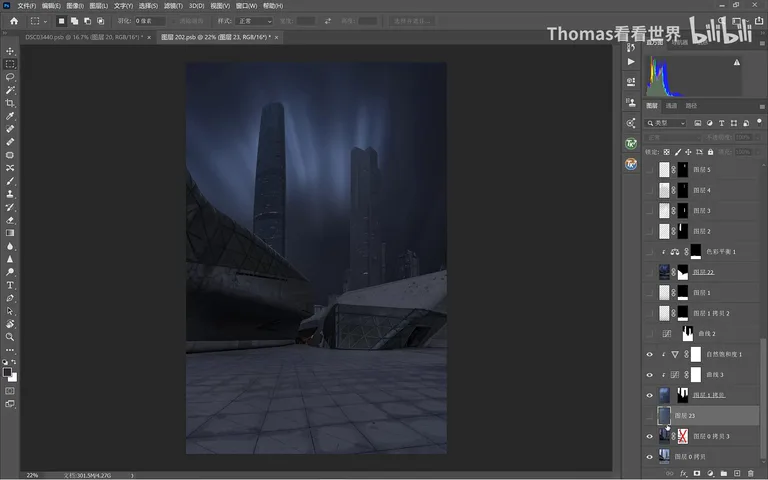The width and height of the screenshot is (768, 480).
Task: Show the 图层 22 layer
Action: tap(649, 272)
